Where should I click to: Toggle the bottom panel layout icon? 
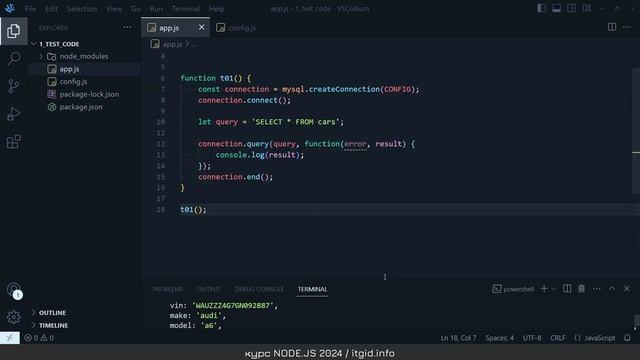tap(556, 8)
